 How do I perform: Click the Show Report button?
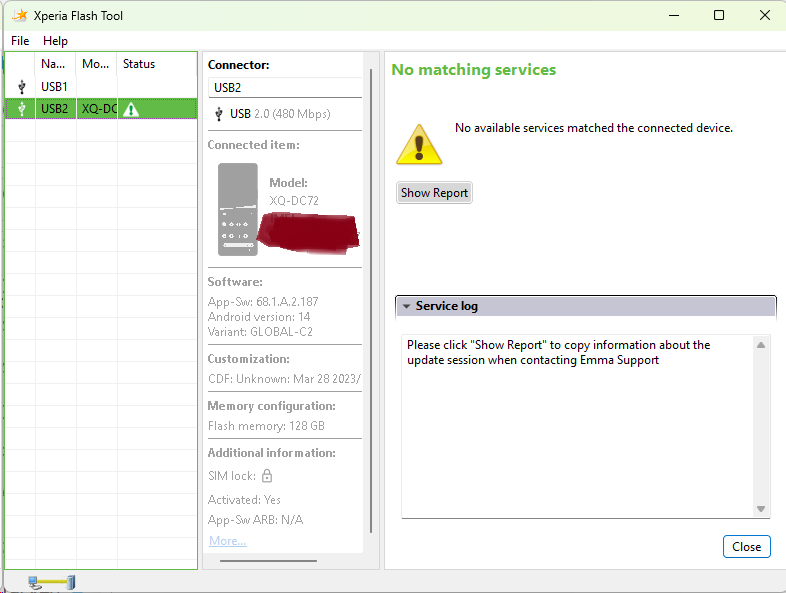coord(434,192)
